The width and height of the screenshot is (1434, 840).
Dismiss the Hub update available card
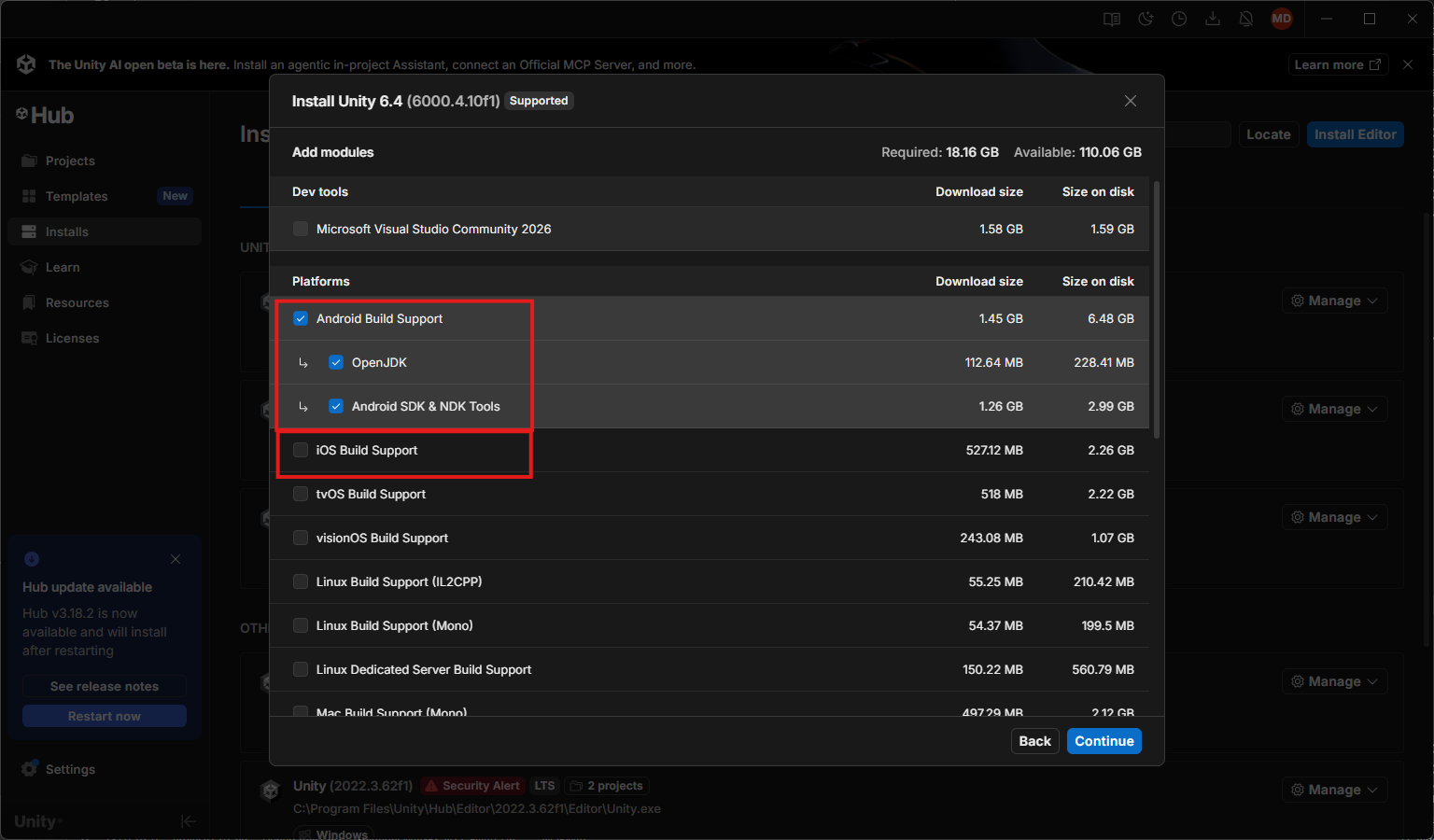[176, 559]
